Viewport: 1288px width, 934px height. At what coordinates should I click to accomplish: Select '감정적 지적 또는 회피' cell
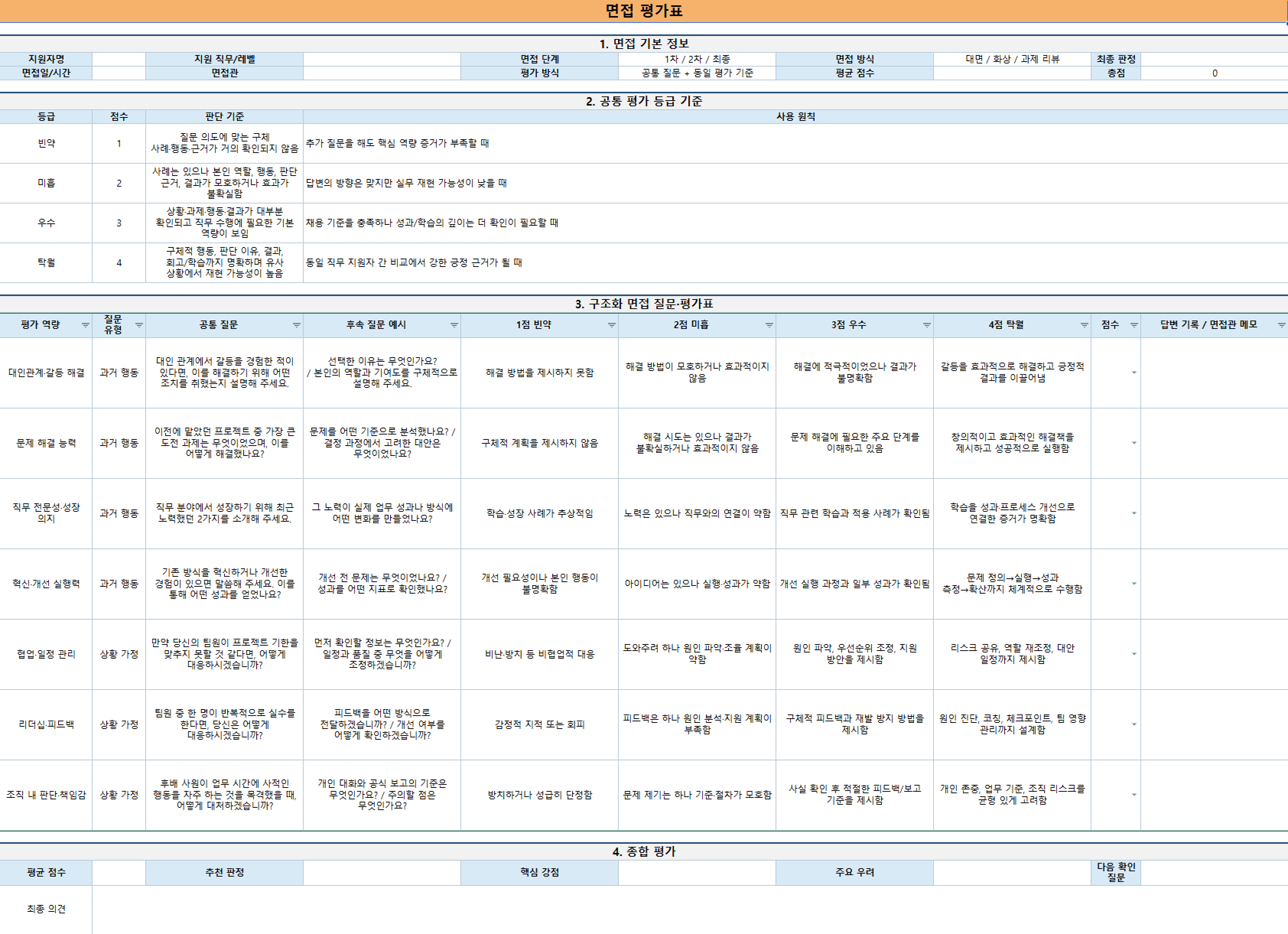pyautogui.click(x=540, y=725)
